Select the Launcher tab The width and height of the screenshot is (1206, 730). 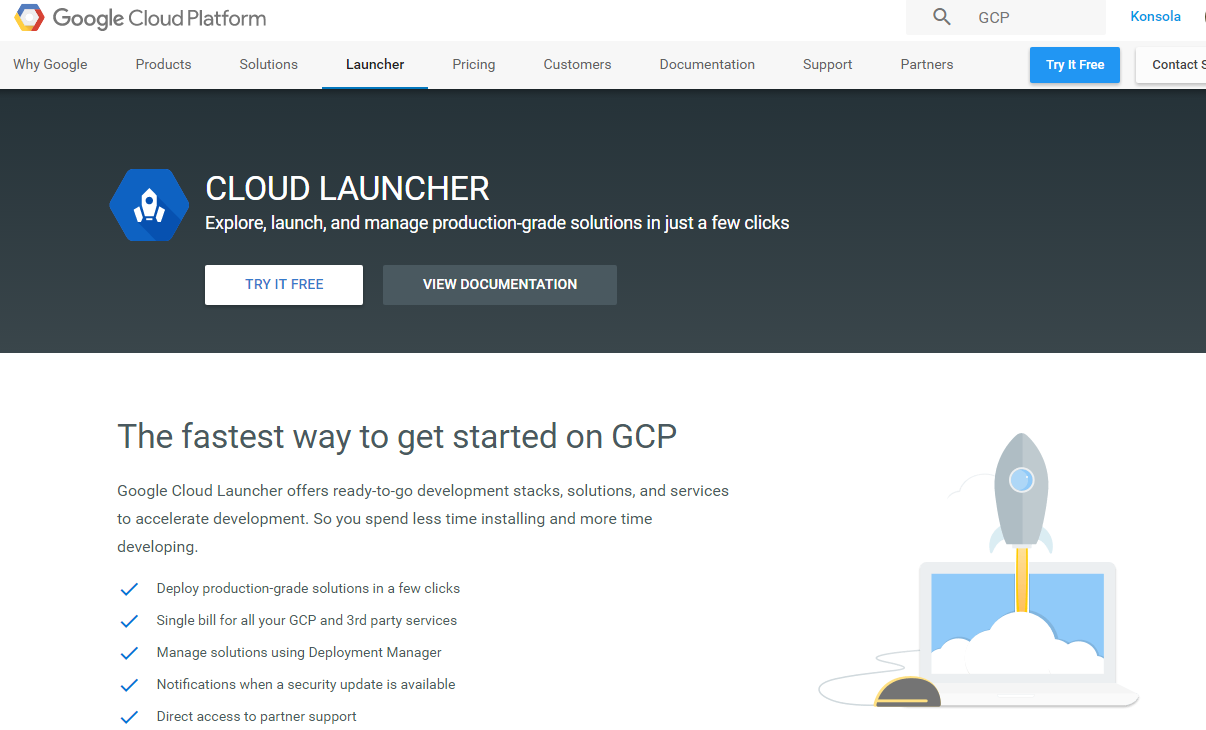coord(375,64)
